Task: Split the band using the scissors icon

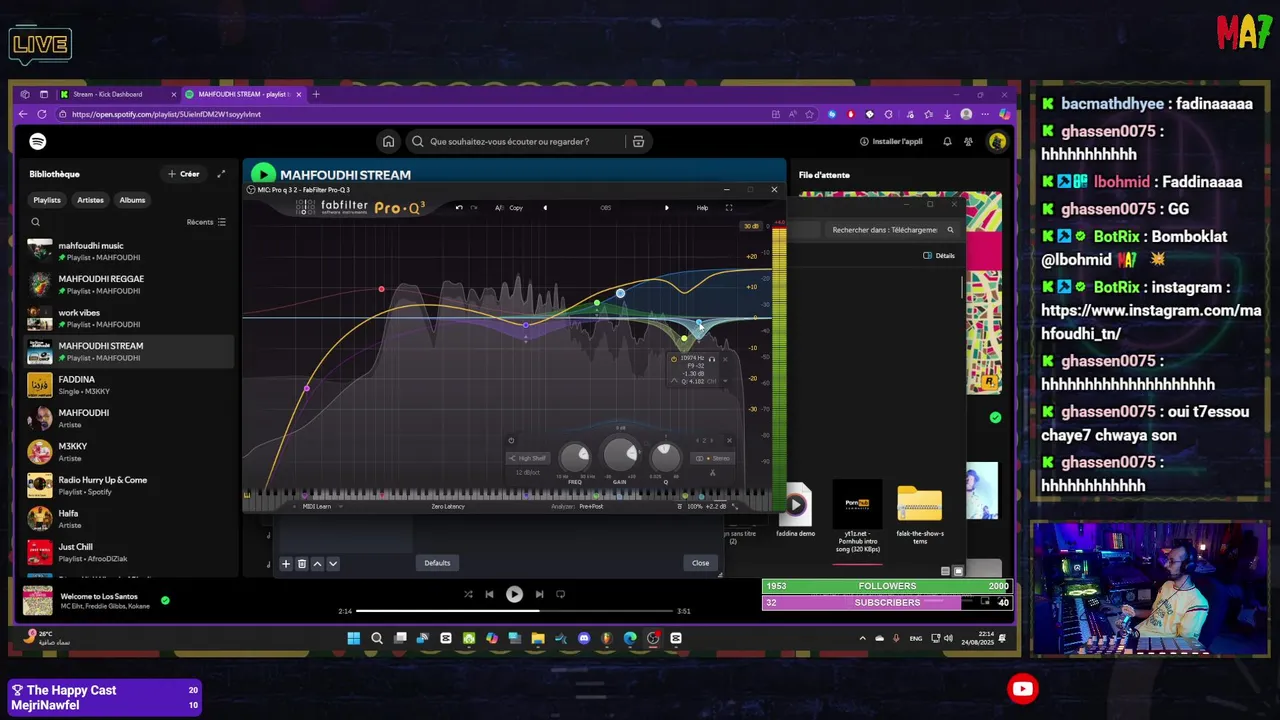Action: (713, 473)
